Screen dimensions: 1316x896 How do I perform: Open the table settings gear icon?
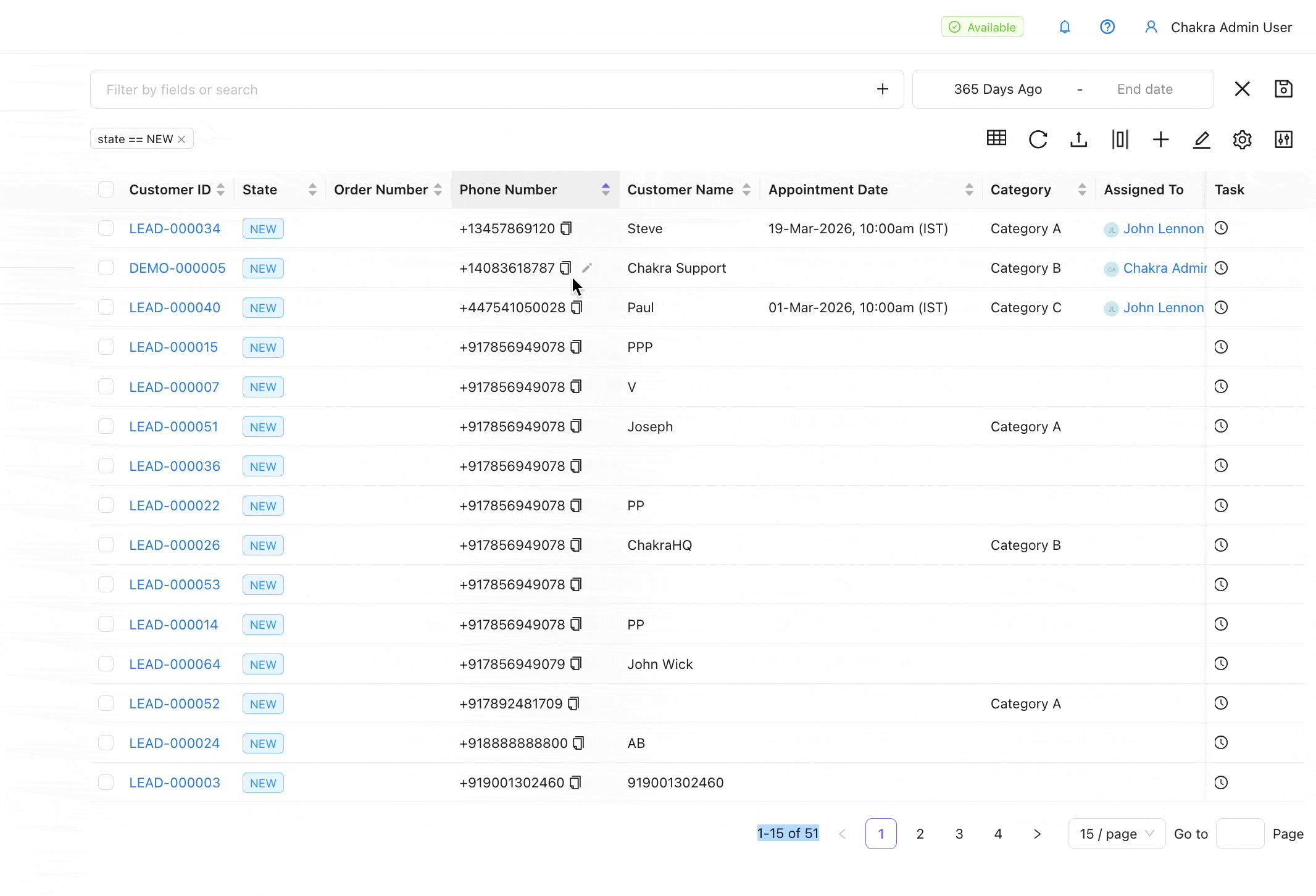click(1242, 139)
